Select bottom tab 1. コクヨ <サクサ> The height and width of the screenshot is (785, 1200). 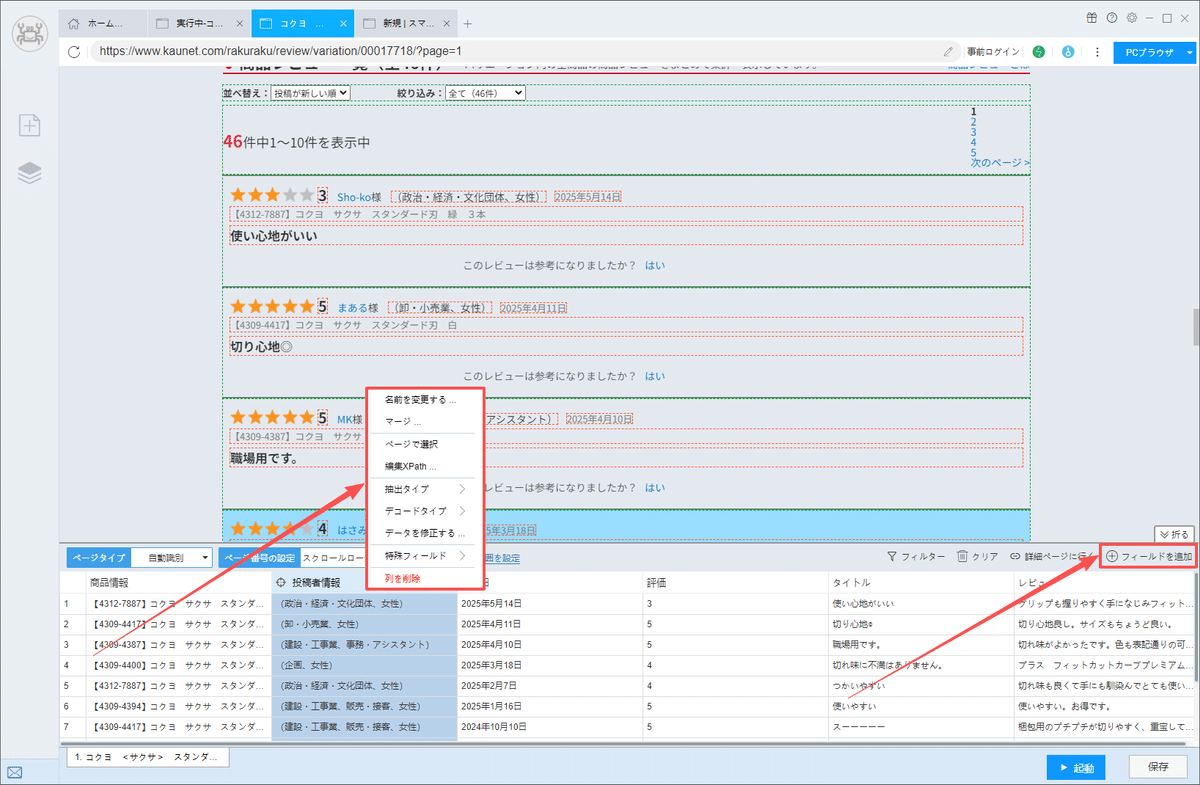point(147,757)
